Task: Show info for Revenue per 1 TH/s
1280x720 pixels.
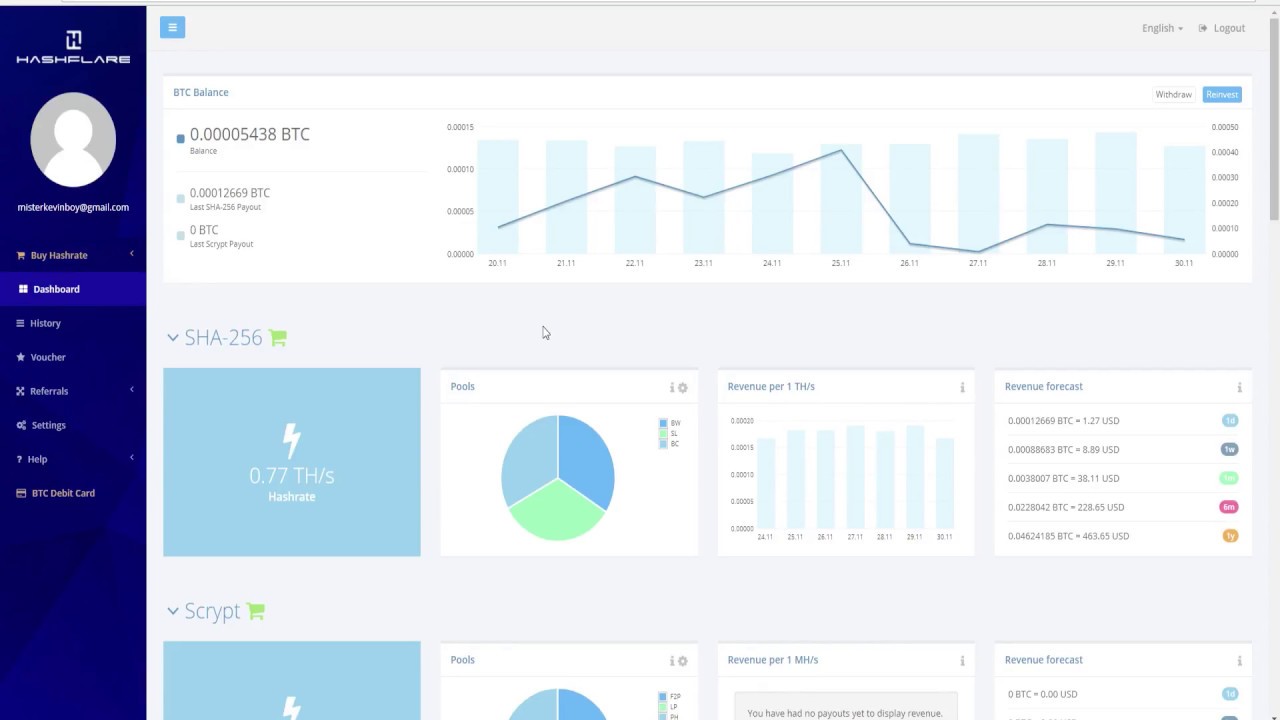Action: pyautogui.click(x=962, y=388)
